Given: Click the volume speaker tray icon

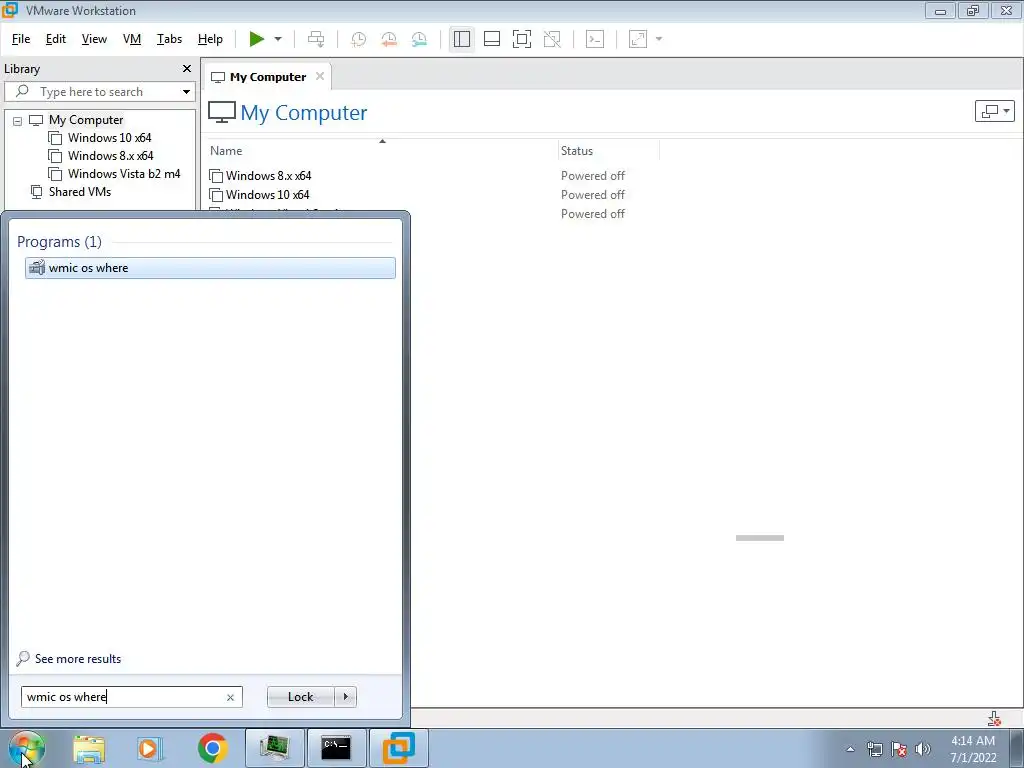Looking at the screenshot, I should (923, 749).
